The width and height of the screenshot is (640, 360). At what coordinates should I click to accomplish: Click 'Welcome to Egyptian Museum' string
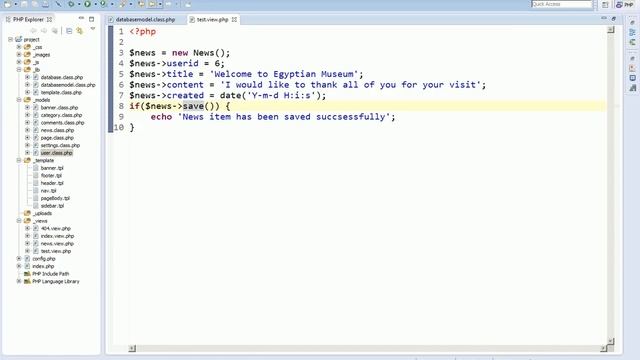(284, 74)
